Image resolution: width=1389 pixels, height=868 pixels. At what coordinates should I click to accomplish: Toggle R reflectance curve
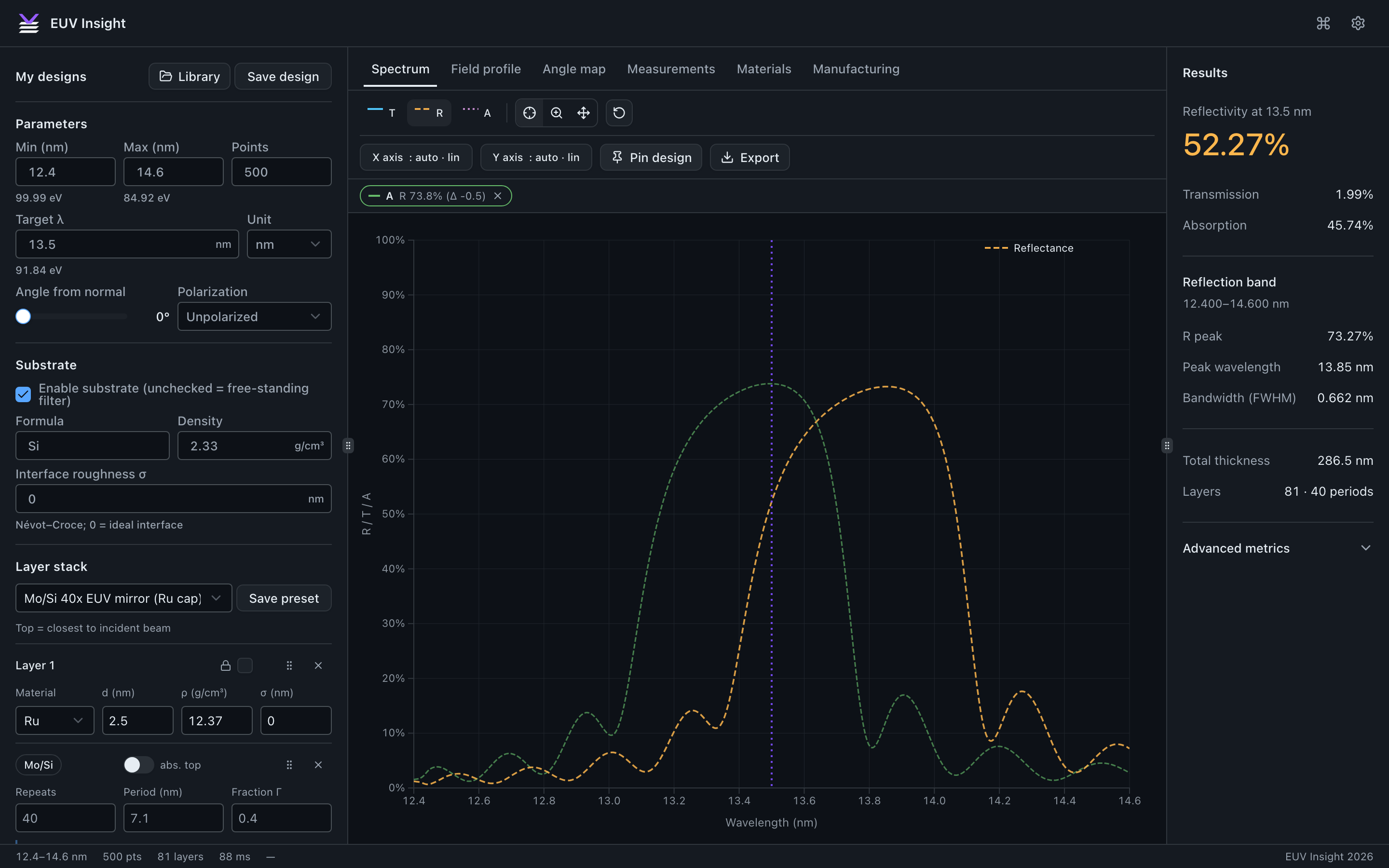coord(429,112)
